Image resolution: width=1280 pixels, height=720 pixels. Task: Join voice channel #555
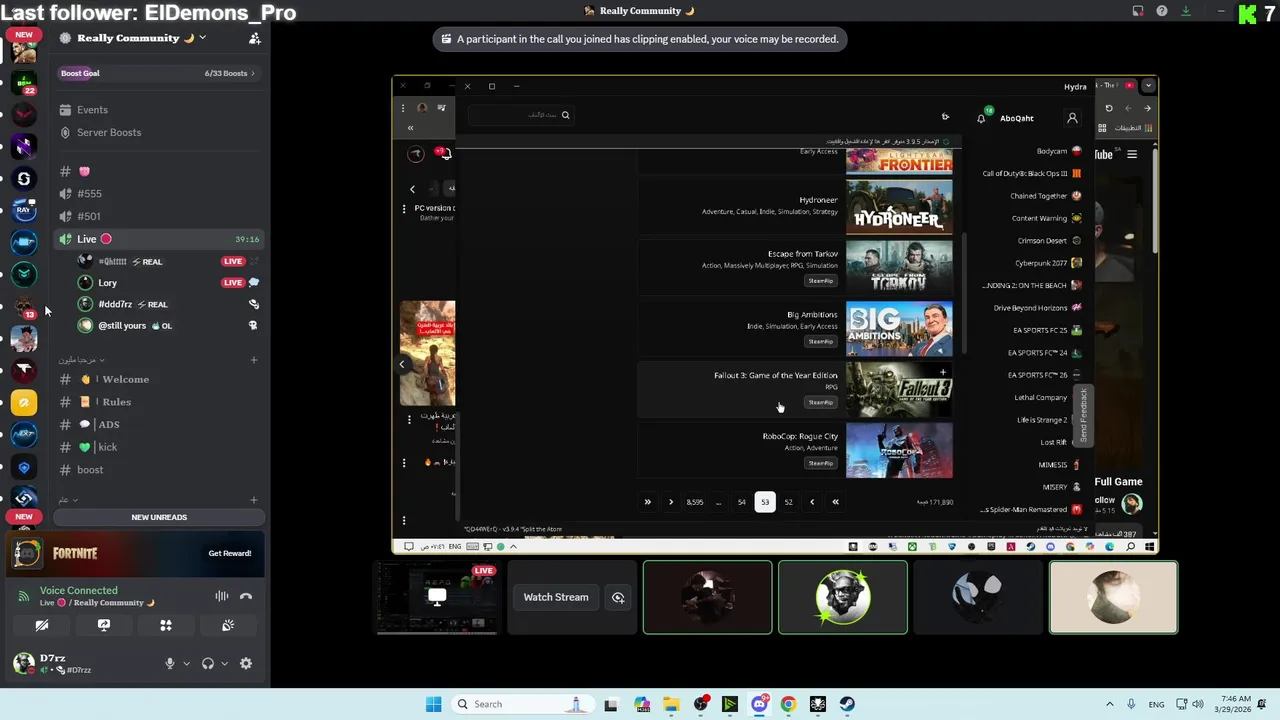[159, 194]
